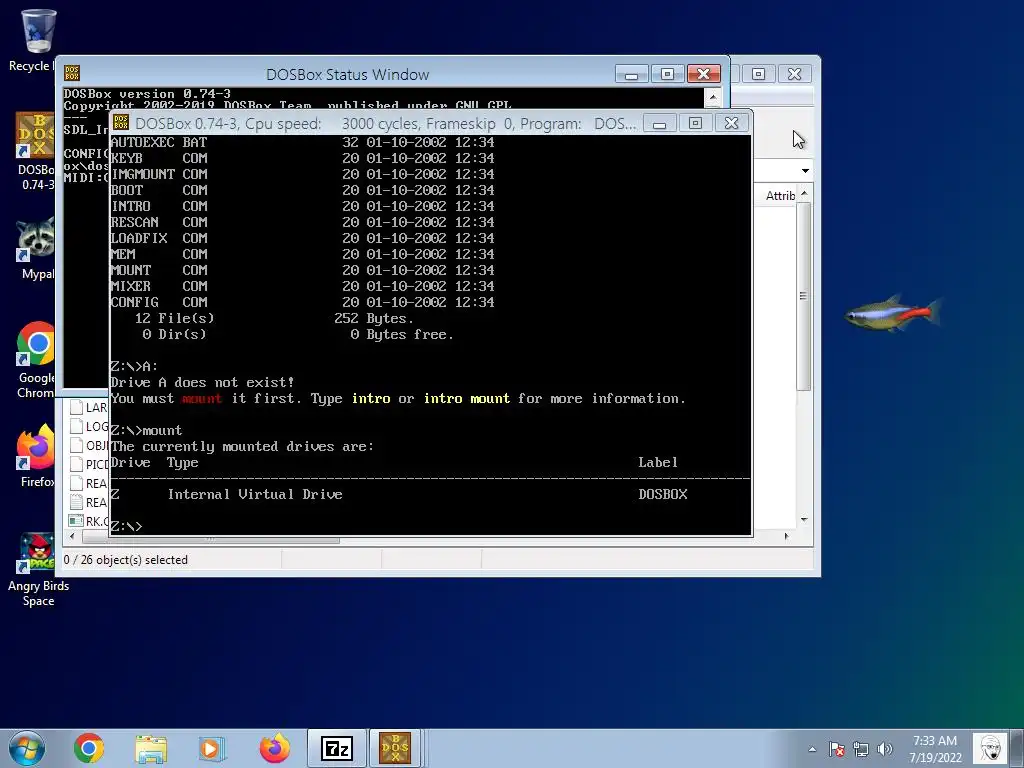Click the face icon in the tray

tap(989, 748)
